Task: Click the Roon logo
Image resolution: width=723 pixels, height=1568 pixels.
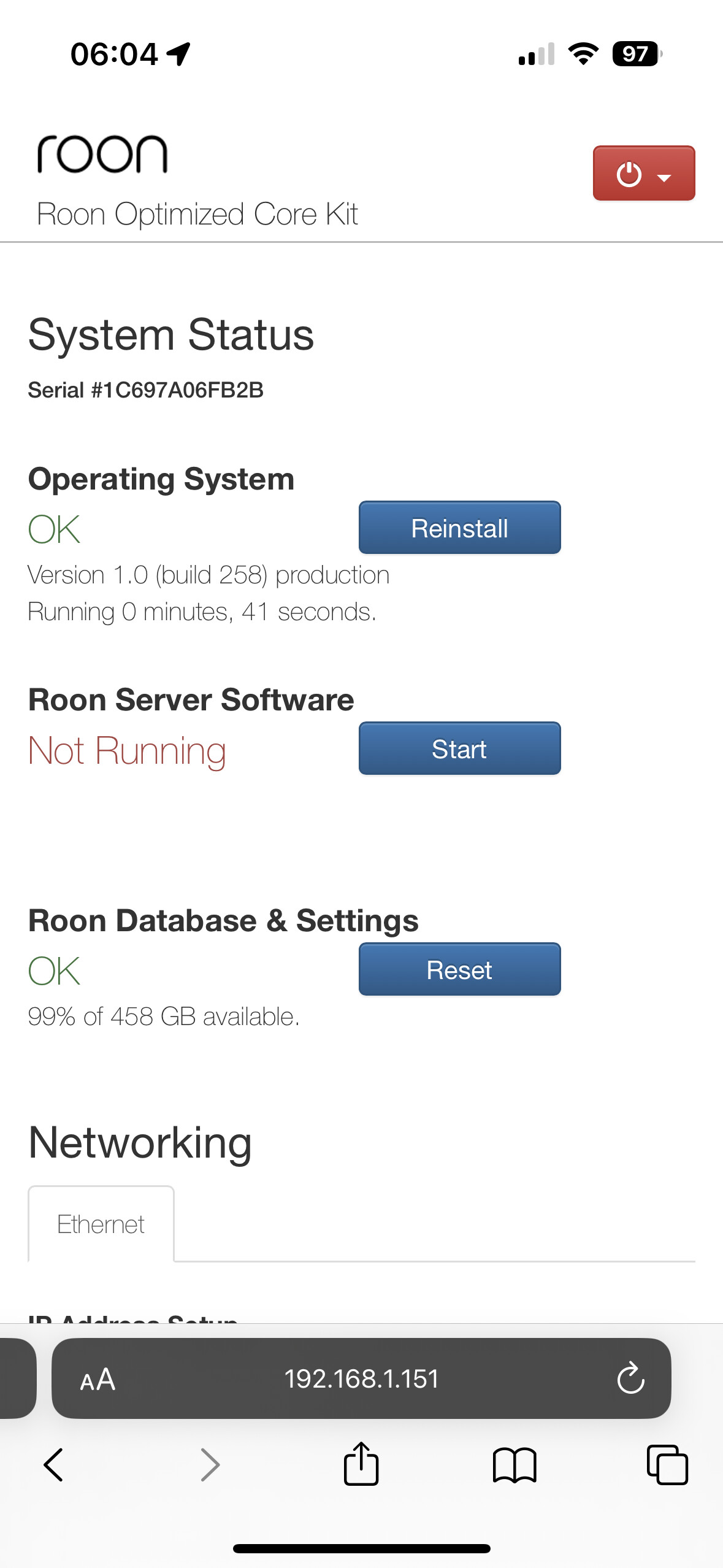Action: [102, 153]
